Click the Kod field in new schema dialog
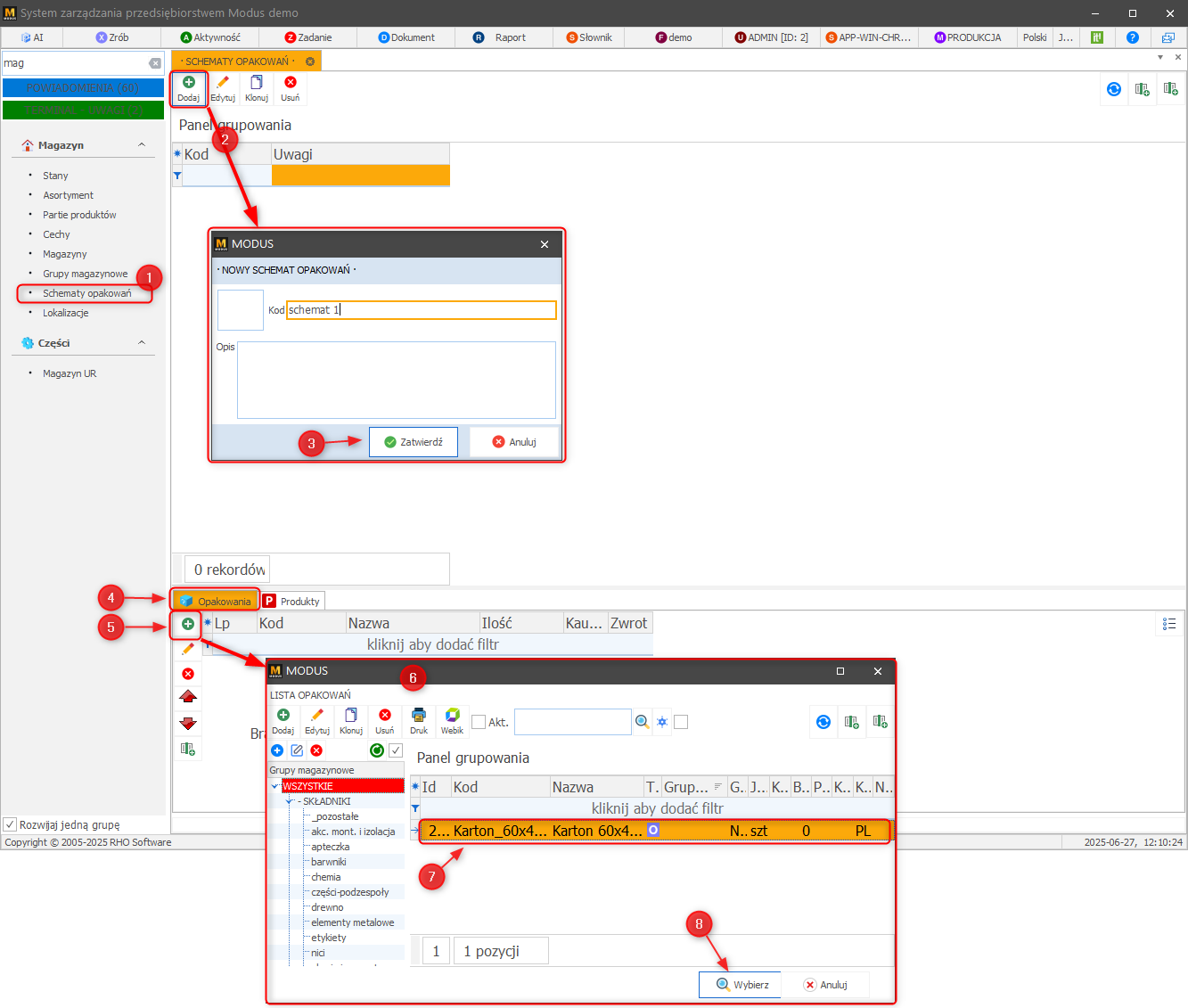The width and height of the screenshot is (1188, 1008). tap(421, 310)
